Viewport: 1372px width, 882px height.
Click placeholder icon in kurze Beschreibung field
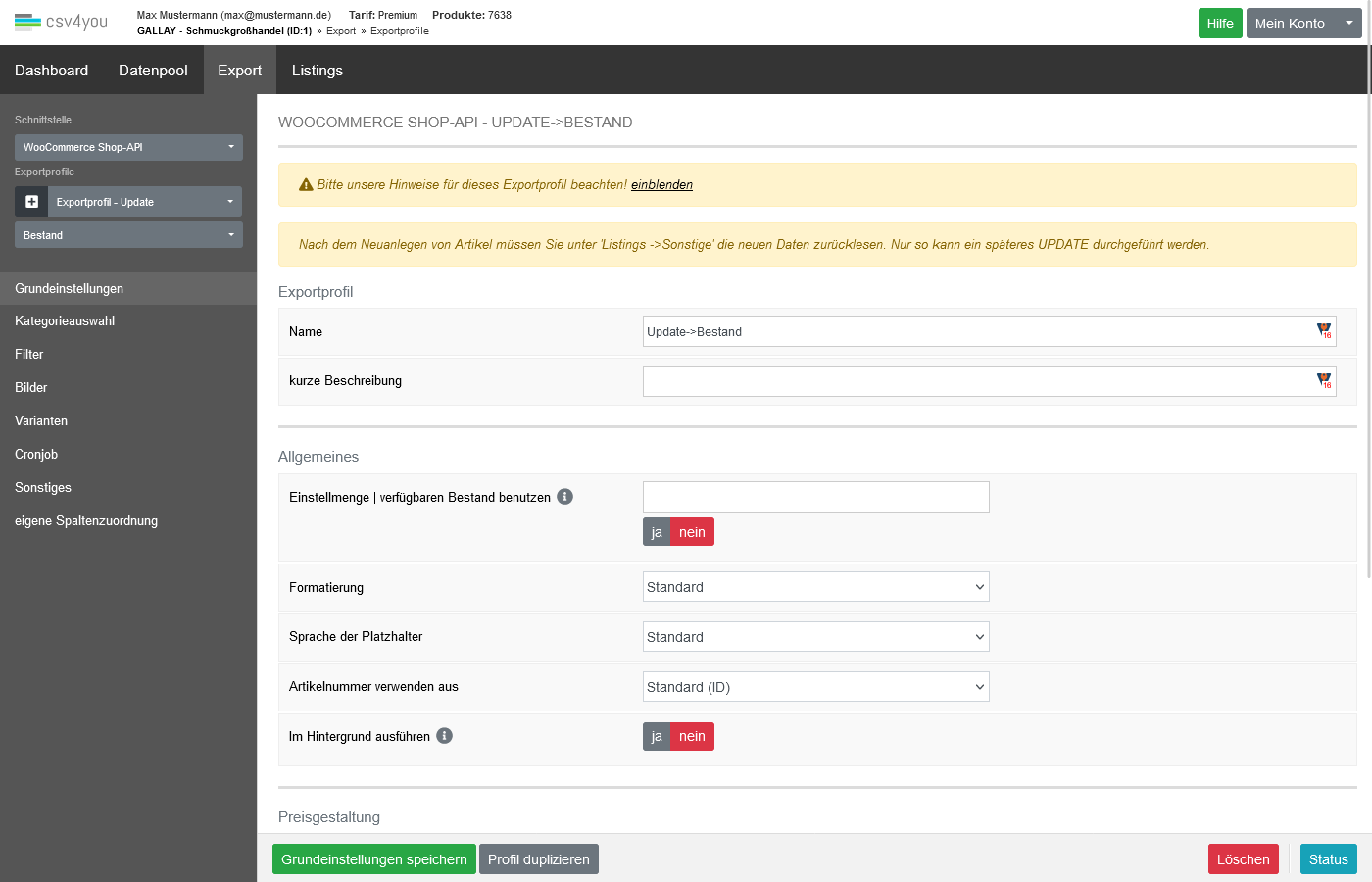1324,380
